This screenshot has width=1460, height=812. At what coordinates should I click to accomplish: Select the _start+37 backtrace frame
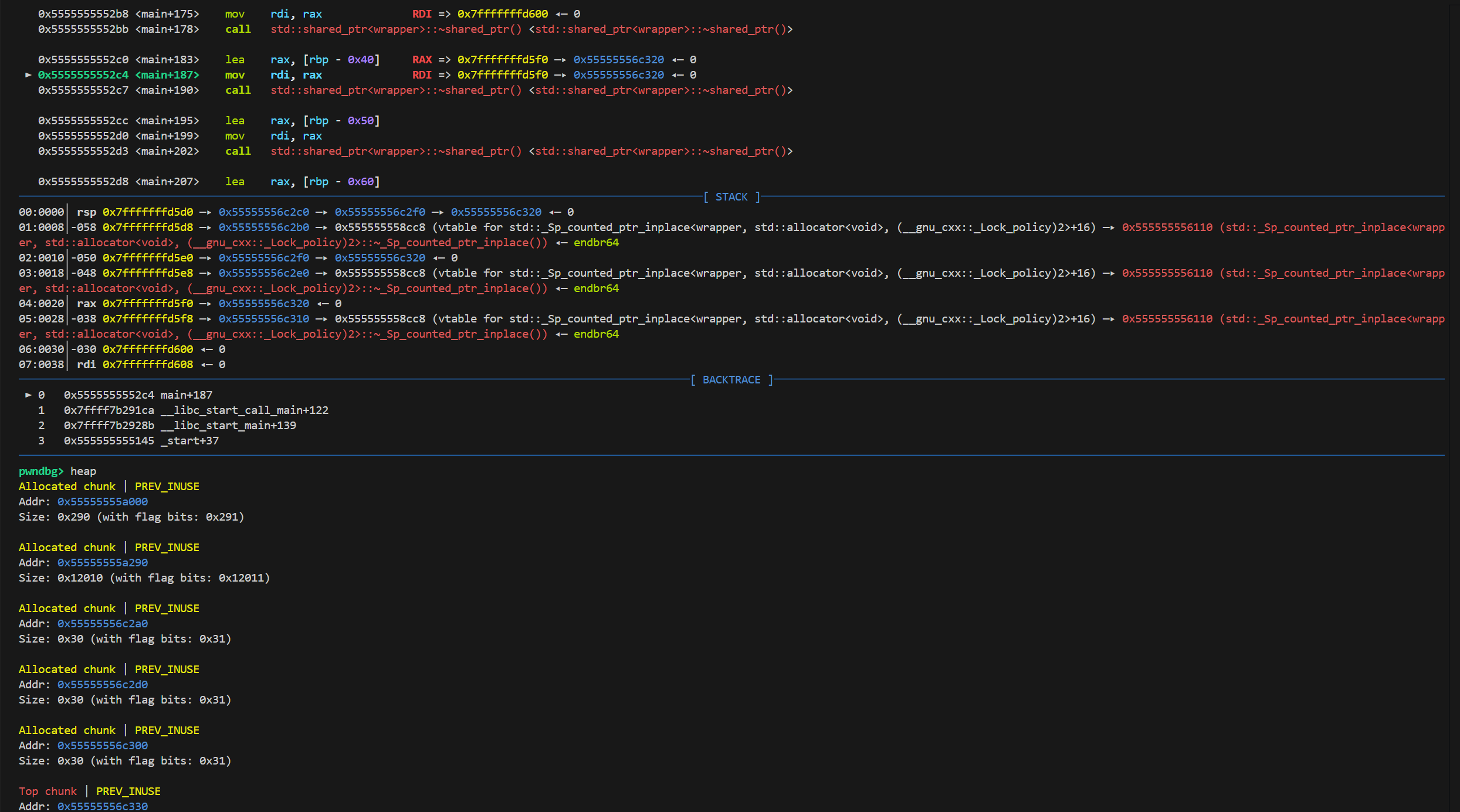(x=189, y=441)
